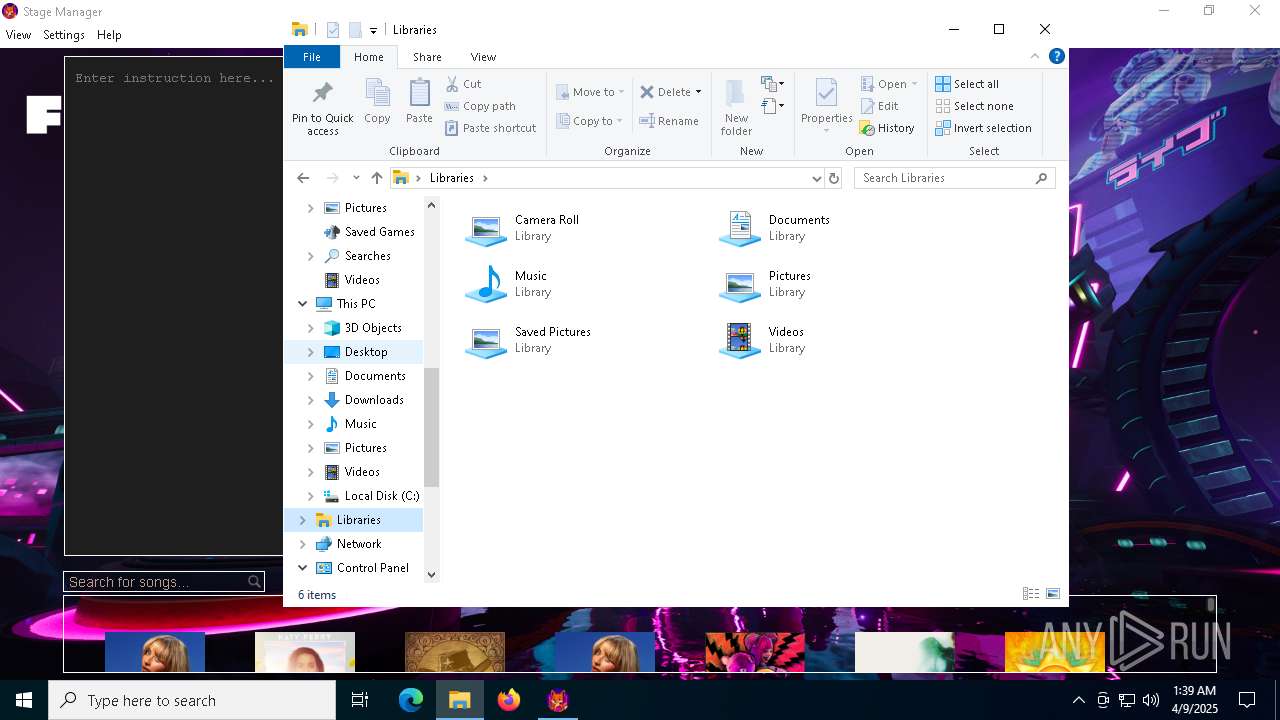The height and width of the screenshot is (720, 1280).
Task: Select 3D Objects in navigation tree
Action: pos(373,328)
